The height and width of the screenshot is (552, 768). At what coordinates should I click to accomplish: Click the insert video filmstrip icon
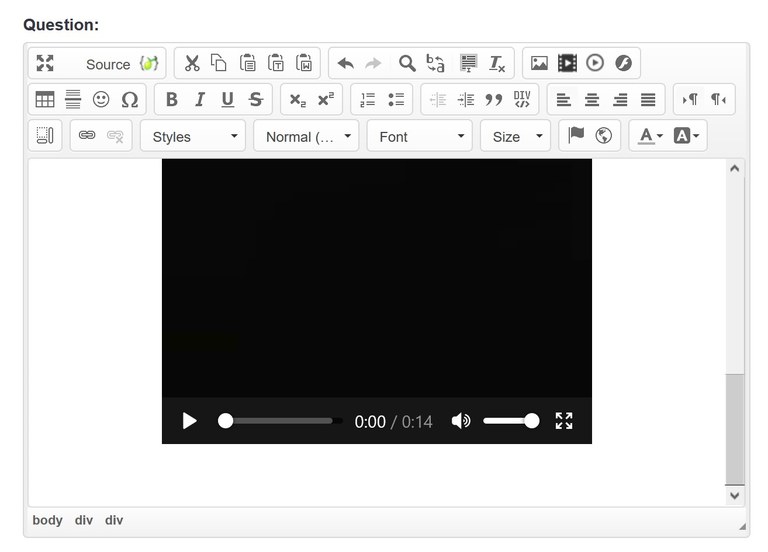567,63
